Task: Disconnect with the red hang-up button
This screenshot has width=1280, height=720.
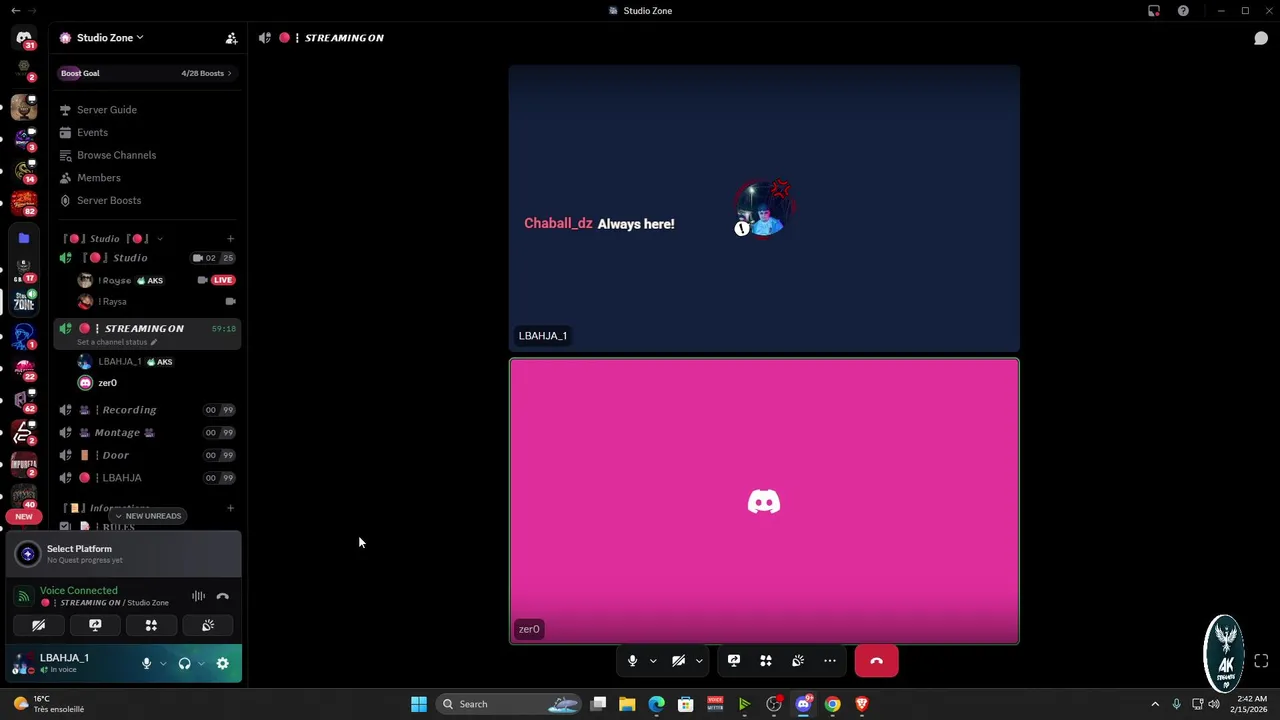Action: [877, 661]
